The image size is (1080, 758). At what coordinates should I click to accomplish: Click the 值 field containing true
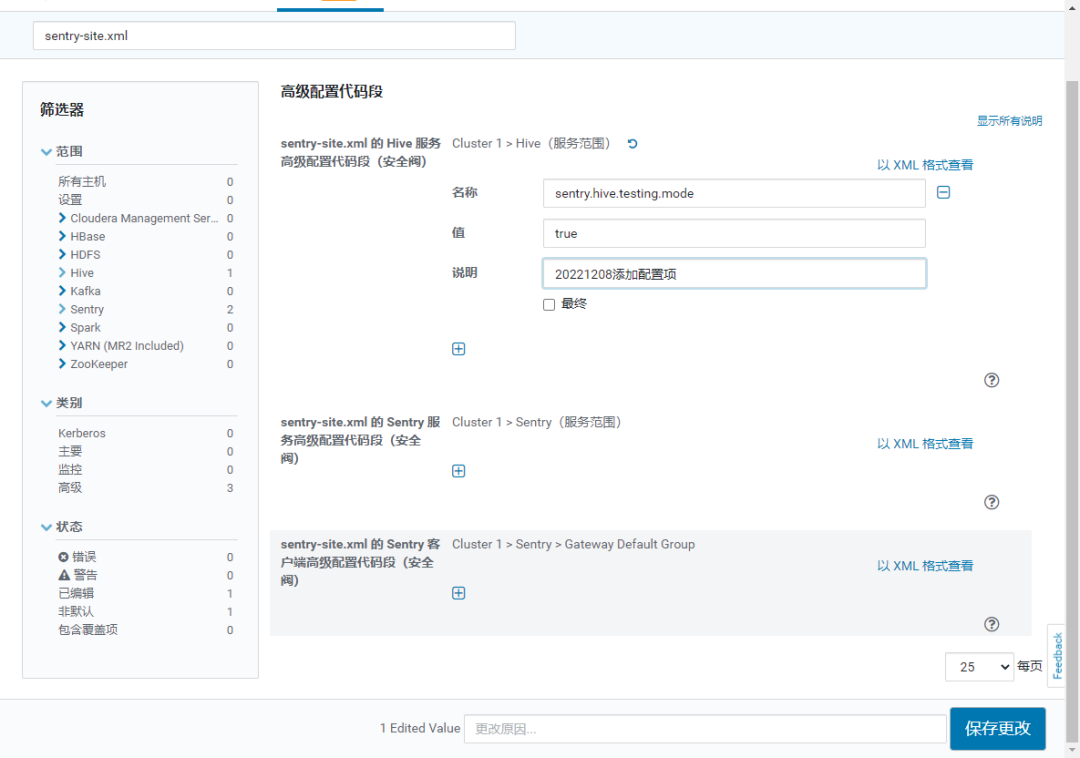(x=734, y=233)
